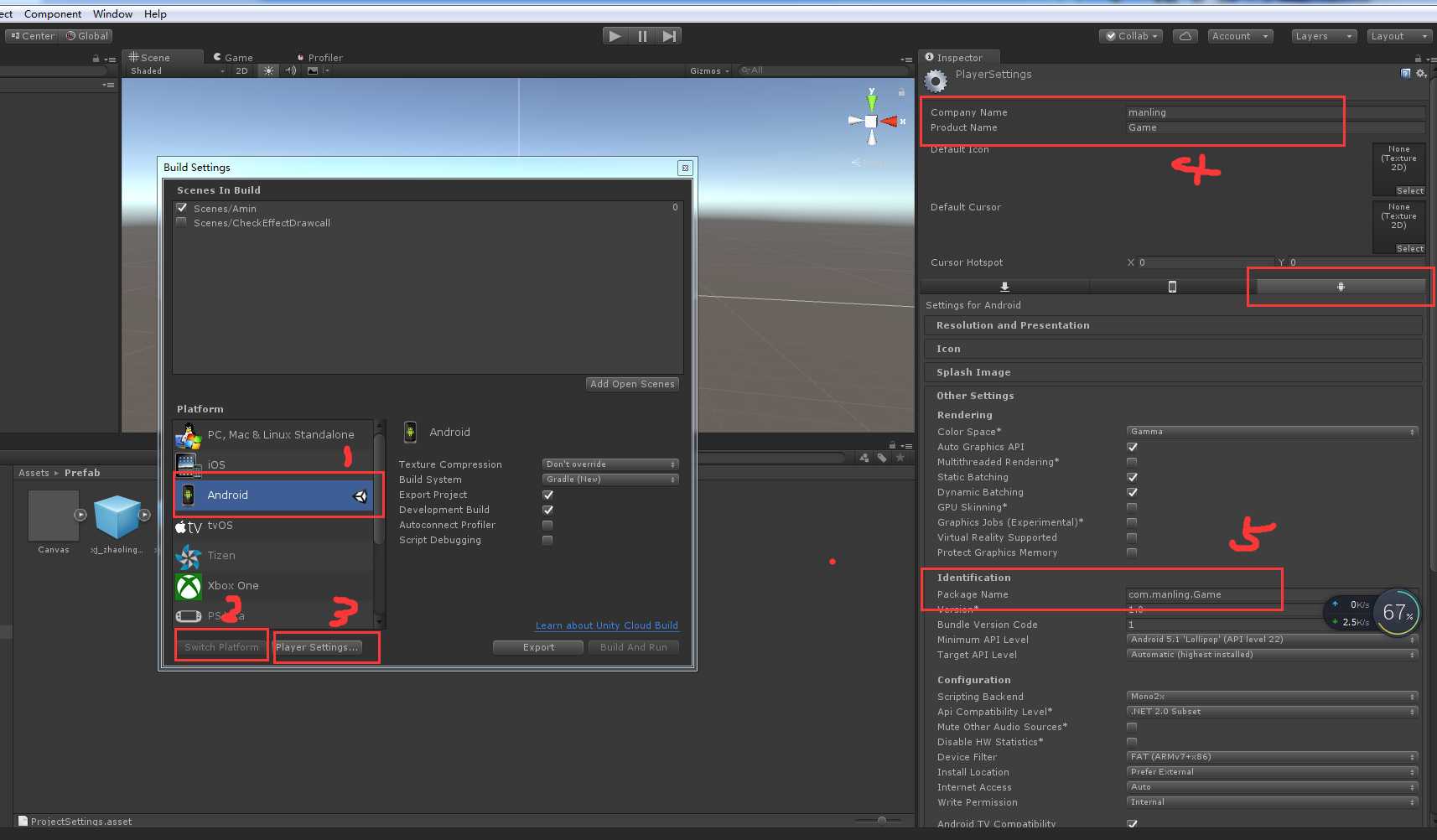Viewport: 1437px width, 840px height.
Task: Click Add Open Scenes button
Action: click(x=632, y=384)
